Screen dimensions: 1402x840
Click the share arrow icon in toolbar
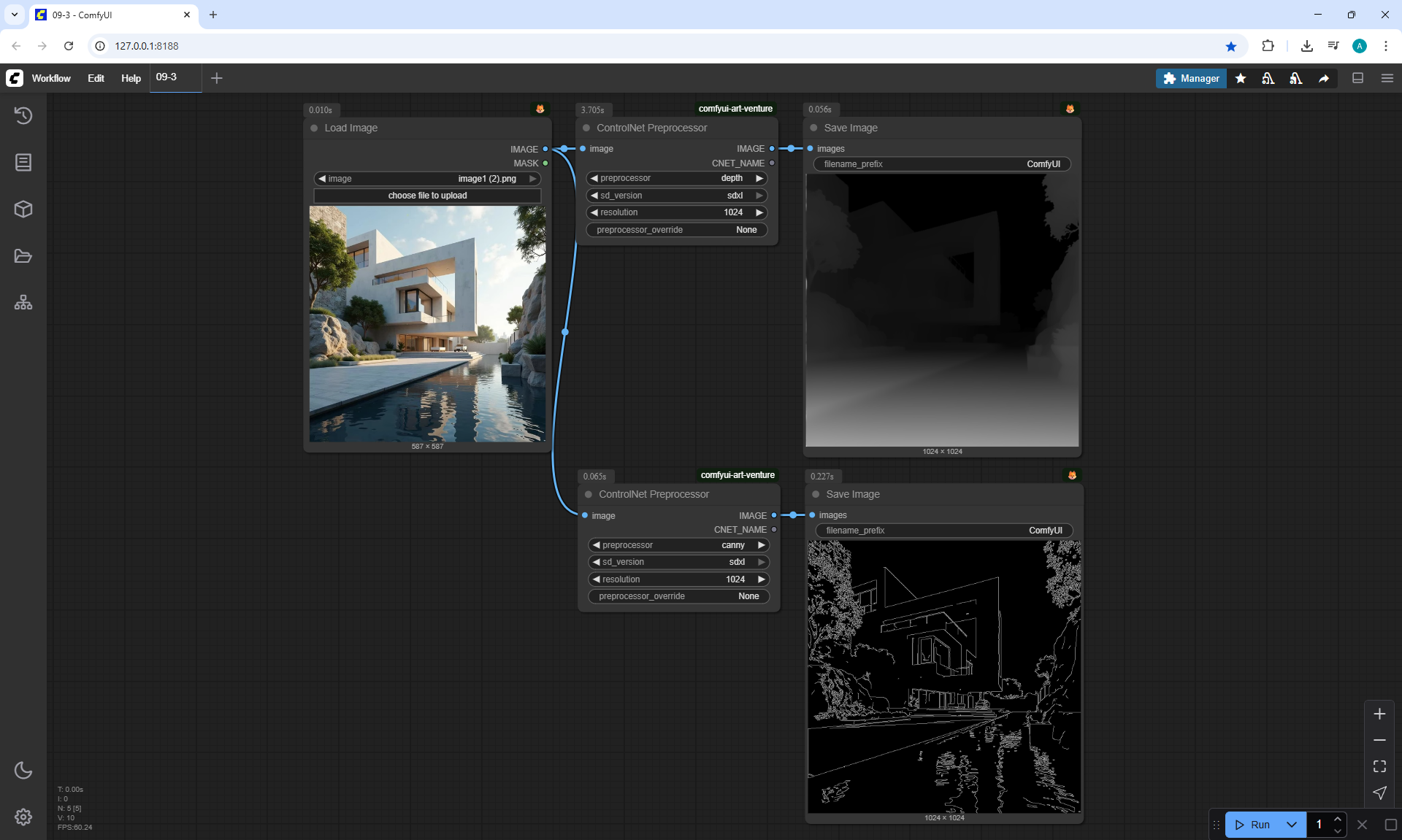tap(1323, 78)
